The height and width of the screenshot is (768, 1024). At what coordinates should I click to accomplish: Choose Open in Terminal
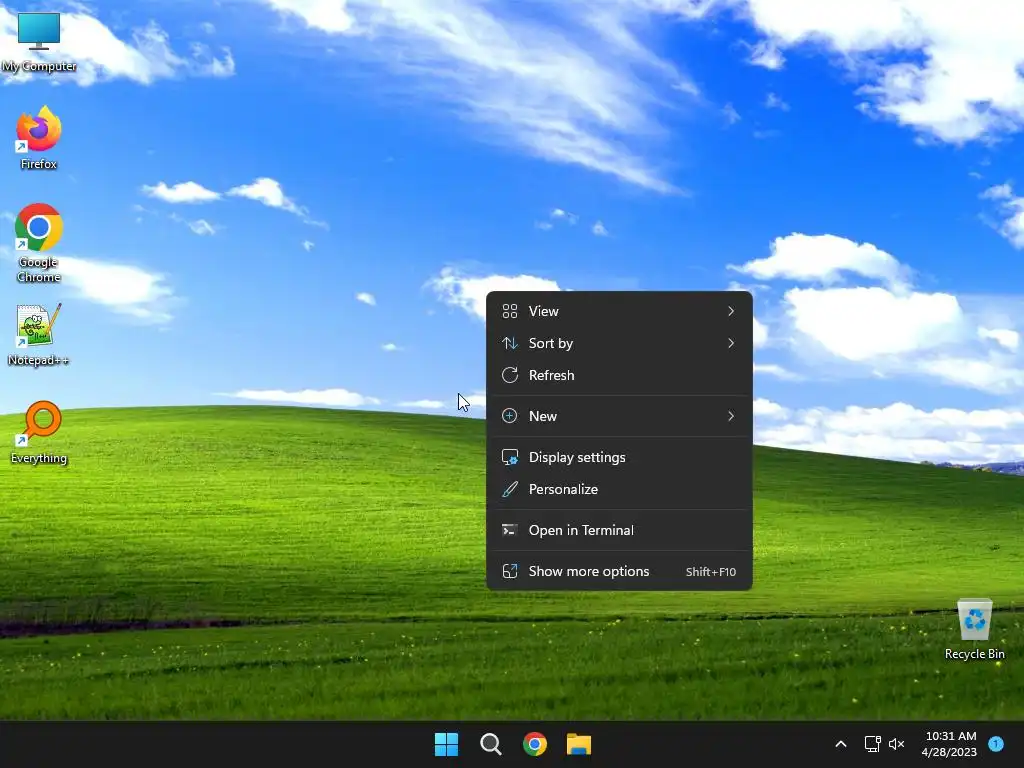pyautogui.click(x=619, y=530)
